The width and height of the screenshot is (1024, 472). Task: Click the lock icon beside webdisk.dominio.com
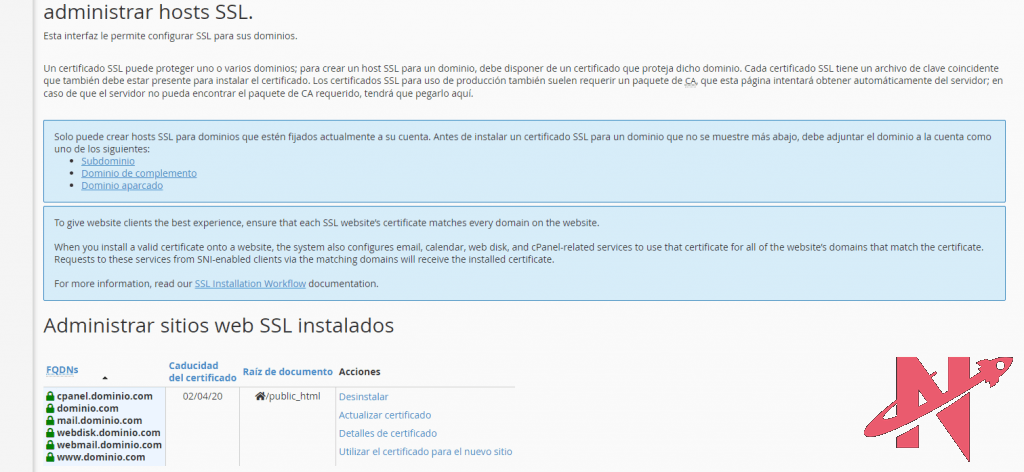point(50,432)
